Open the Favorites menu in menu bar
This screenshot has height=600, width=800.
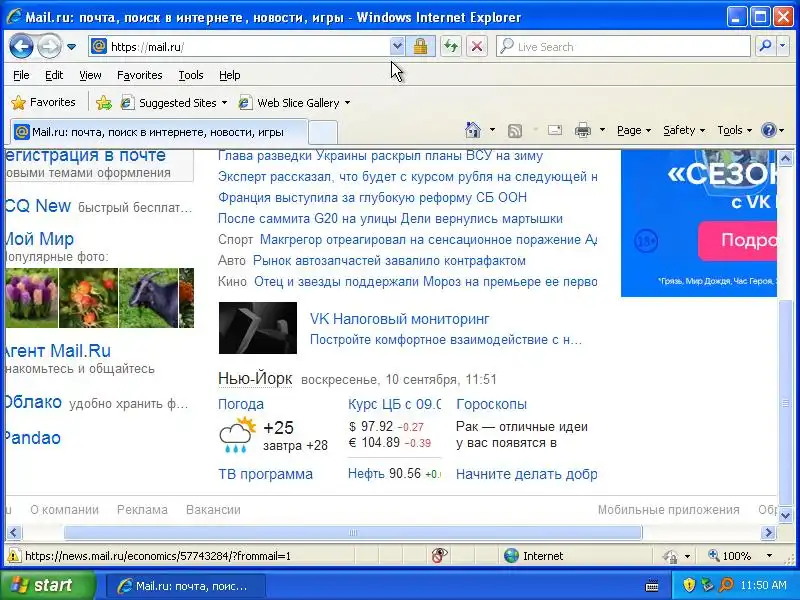(139, 76)
